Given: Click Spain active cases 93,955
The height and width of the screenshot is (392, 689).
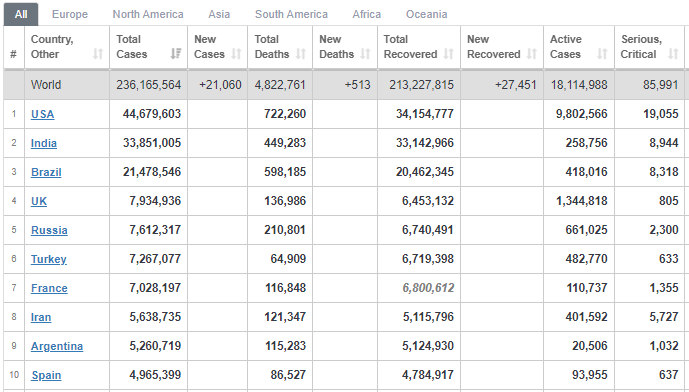Looking at the screenshot, I should point(590,375).
